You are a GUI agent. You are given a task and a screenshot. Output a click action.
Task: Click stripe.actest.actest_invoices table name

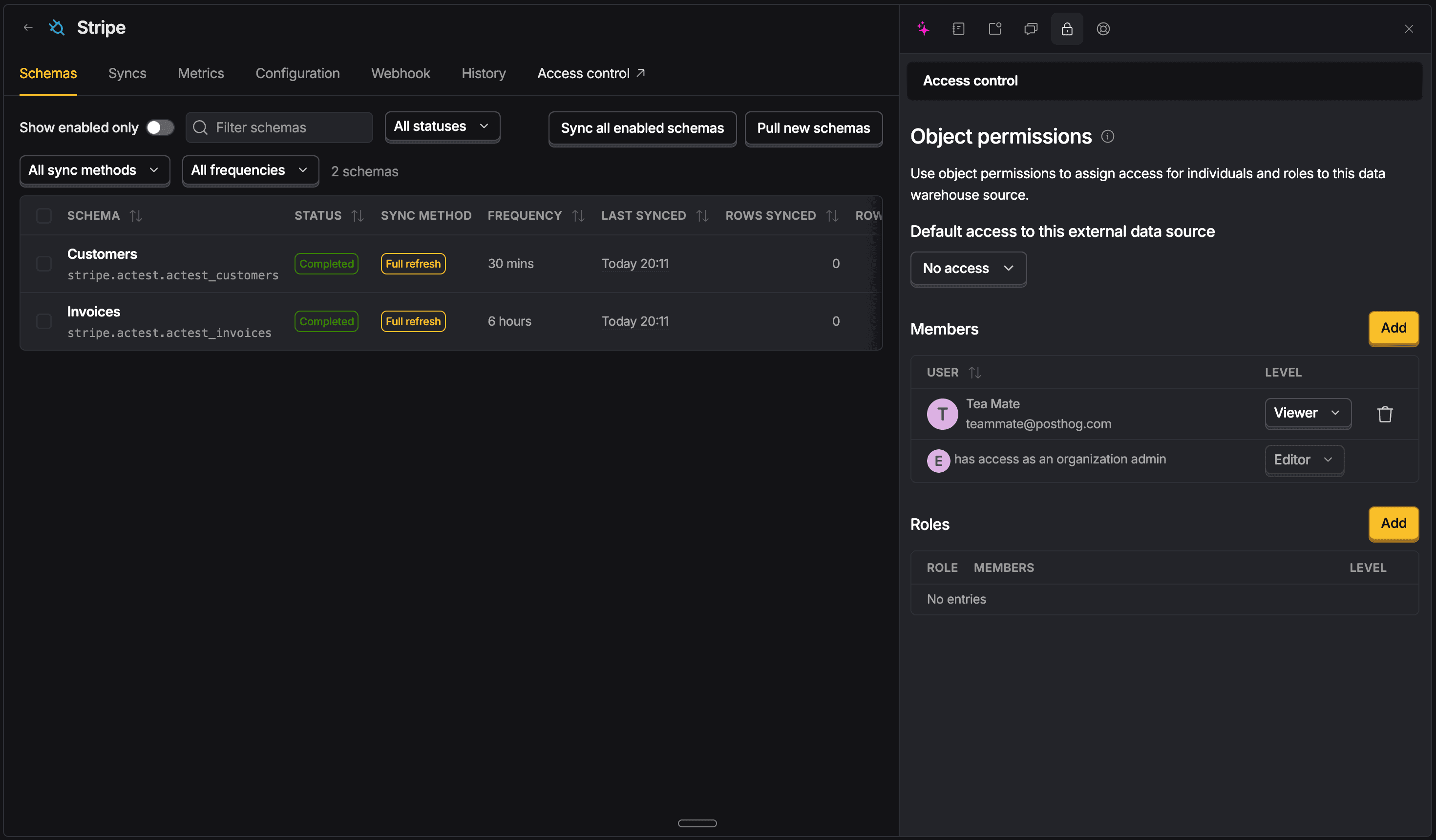[x=169, y=333]
